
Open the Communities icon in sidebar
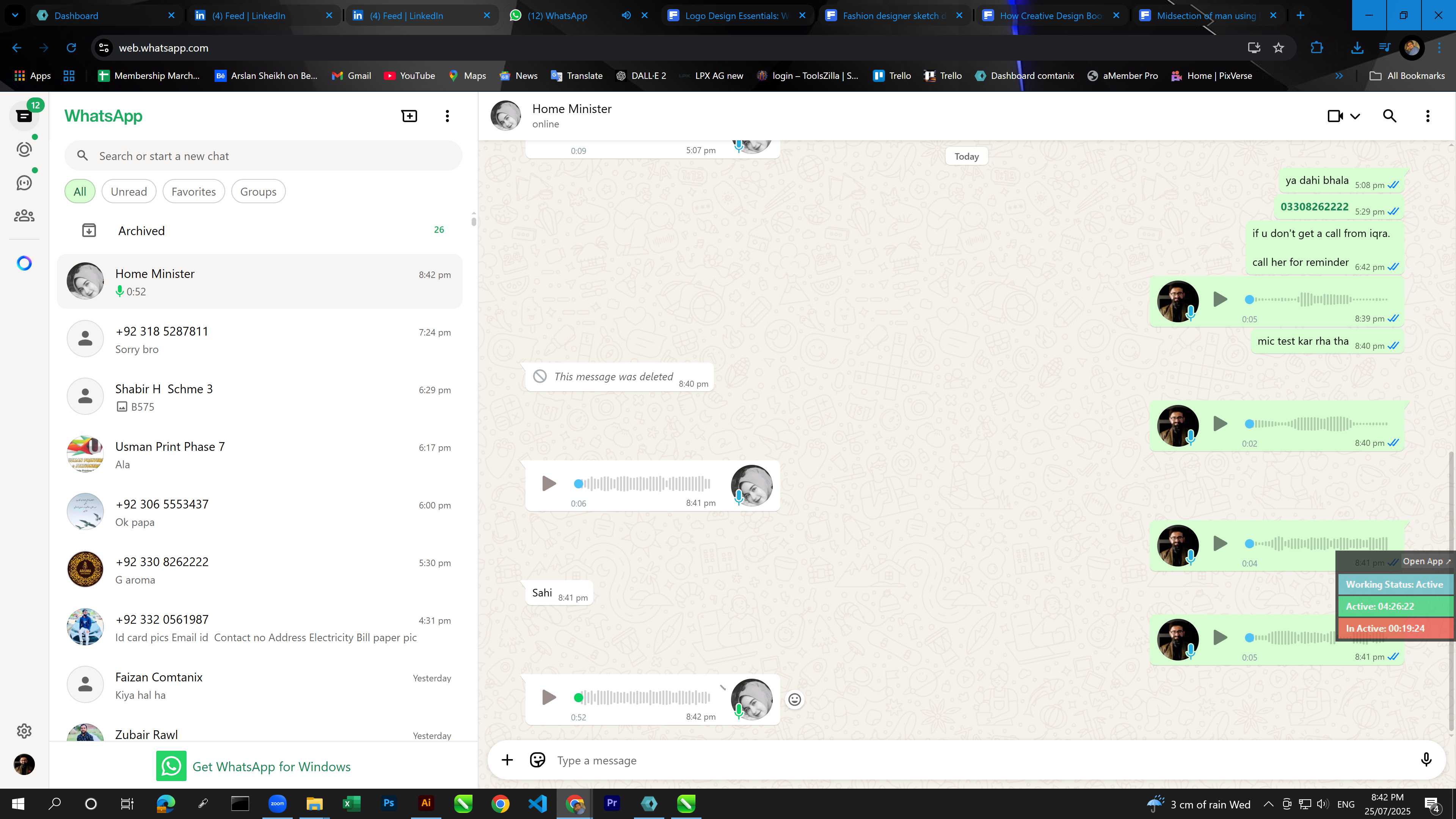[x=24, y=216]
